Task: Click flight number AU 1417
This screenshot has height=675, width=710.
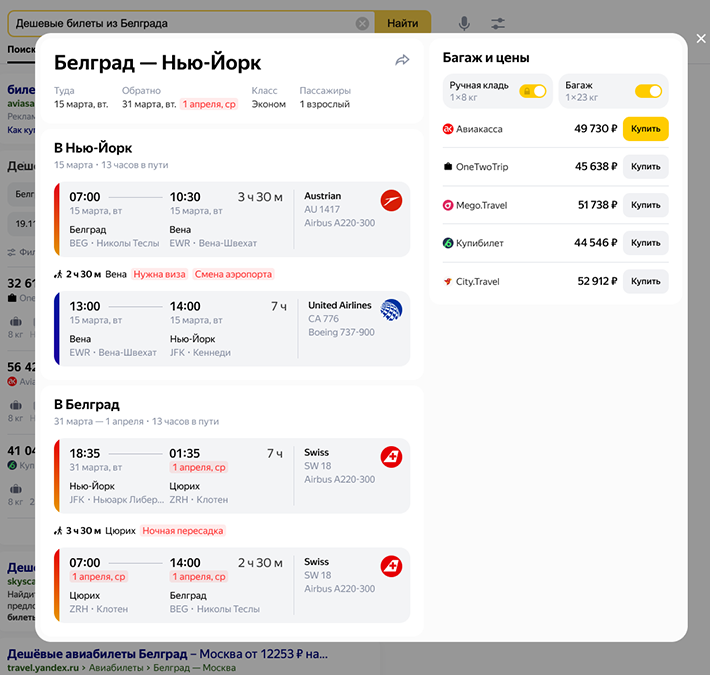Action: (322, 210)
